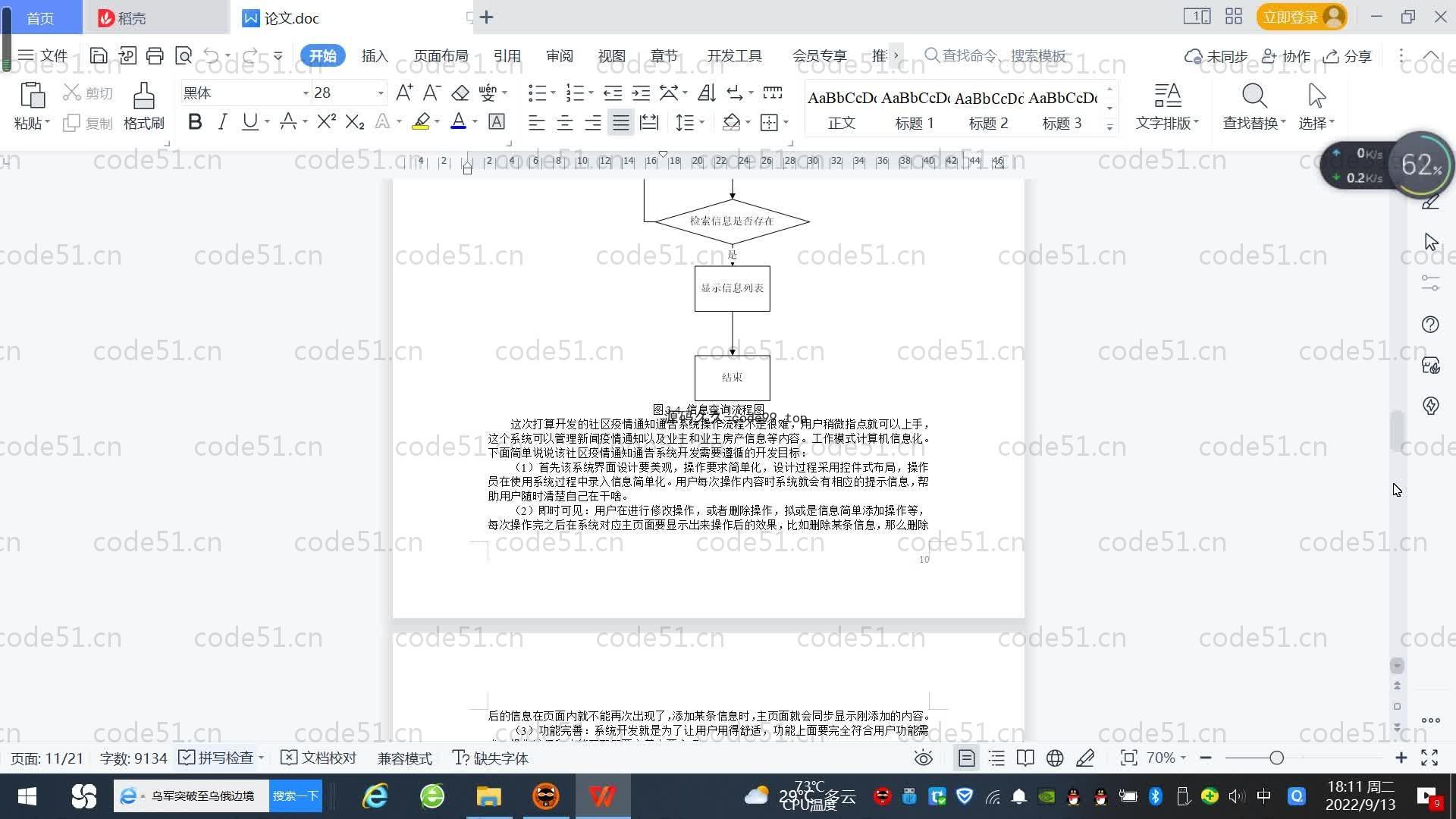Click 文档校对 in status bar
This screenshot has width=1456, height=819.
[319, 758]
